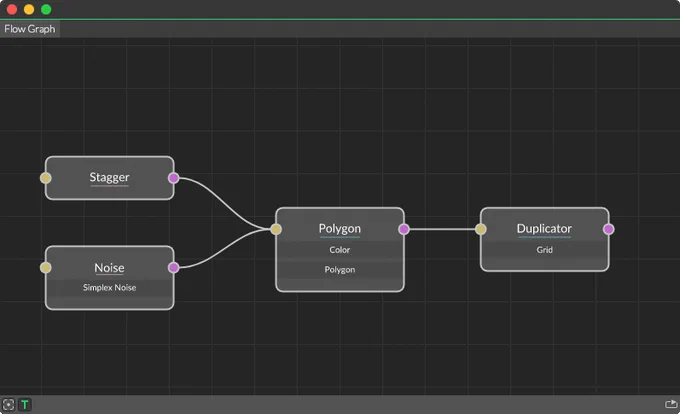Screen dimensions: 680x414
Task: Click the Noise node's yellow input port
Action: [46, 267]
